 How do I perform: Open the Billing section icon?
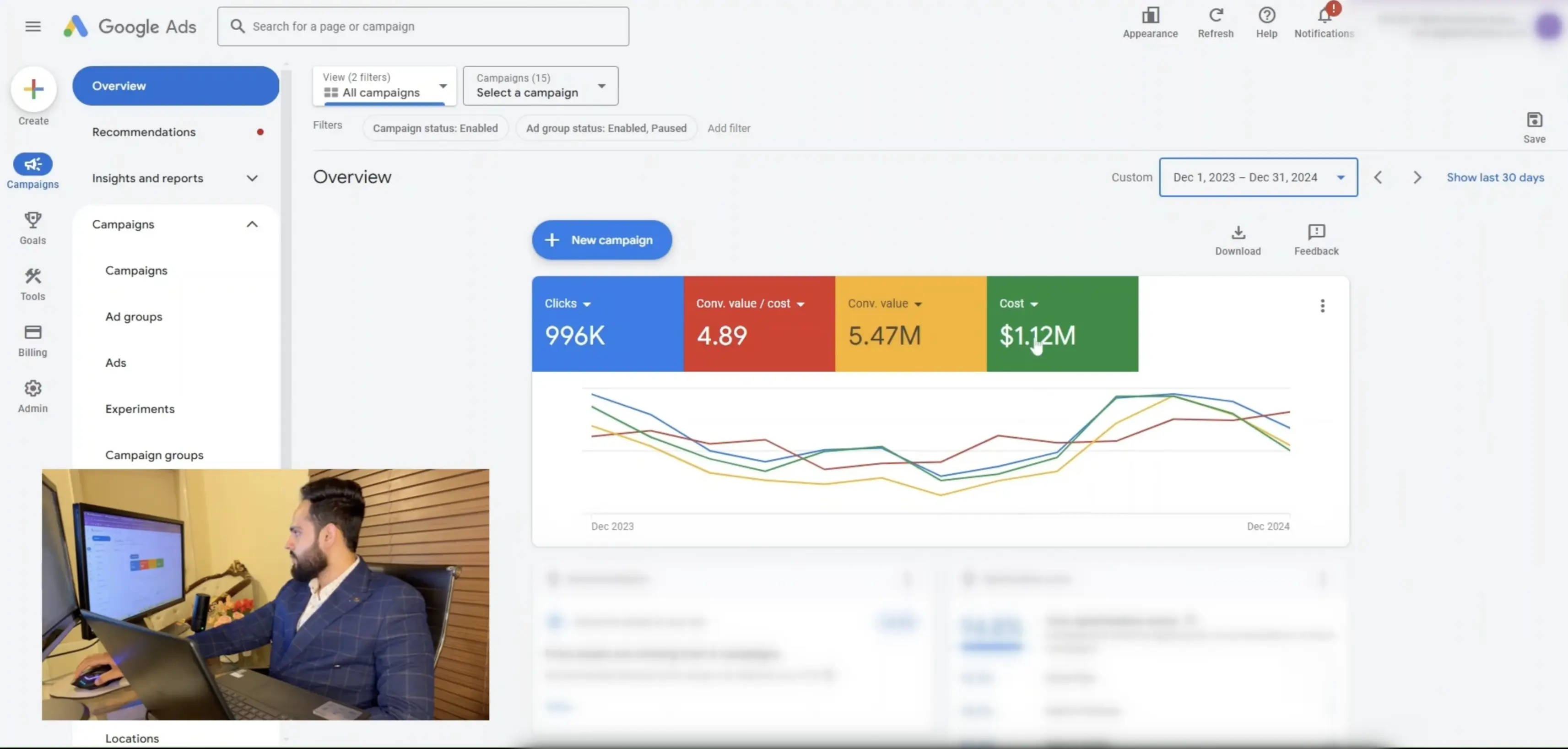32,332
